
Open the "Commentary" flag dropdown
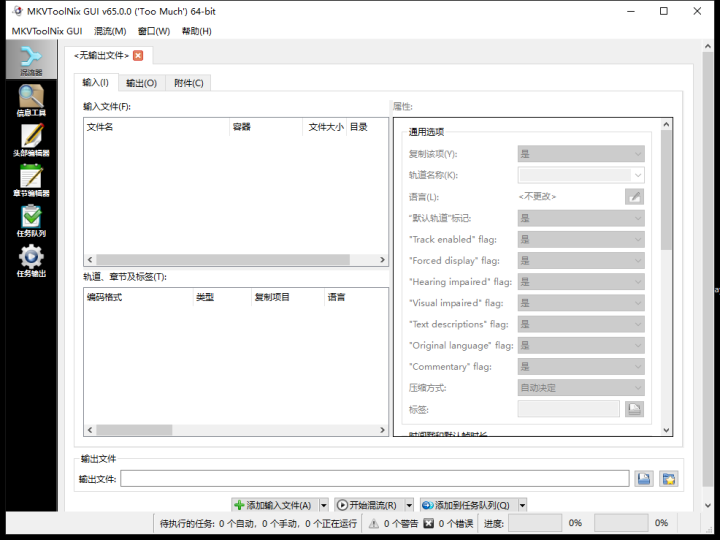point(581,366)
